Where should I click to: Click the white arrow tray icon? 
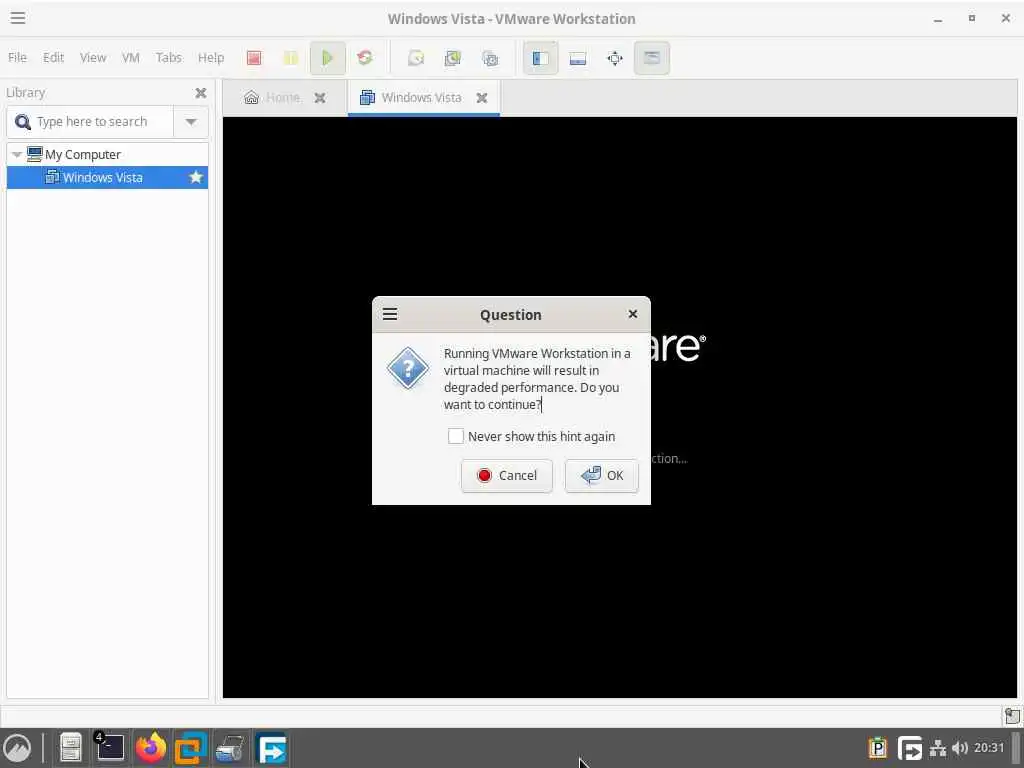pyautogui.click(x=910, y=748)
